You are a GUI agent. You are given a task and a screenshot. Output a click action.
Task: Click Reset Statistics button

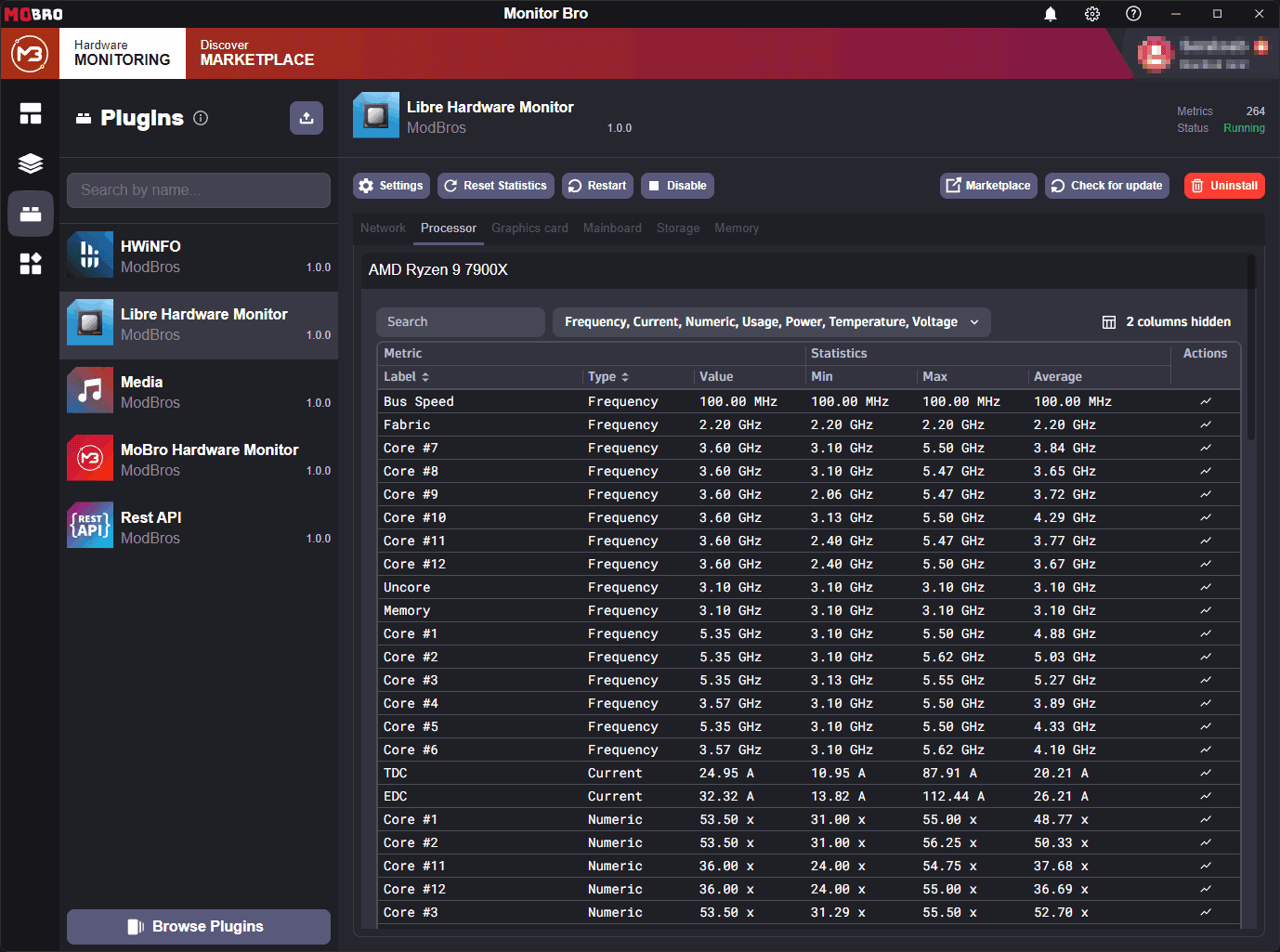pyautogui.click(x=496, y=186)
